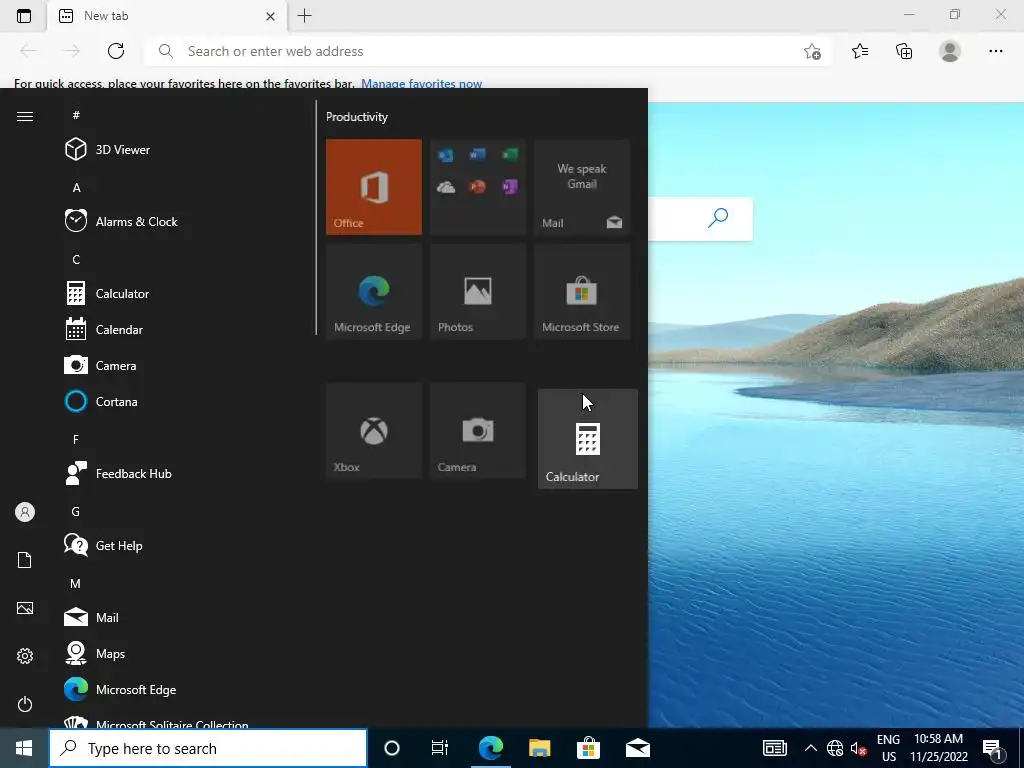Image resolution: width=1024 pixels, height=768 pixels.
Task: Open Task View on taskbar
Action: tap(440, 748)
